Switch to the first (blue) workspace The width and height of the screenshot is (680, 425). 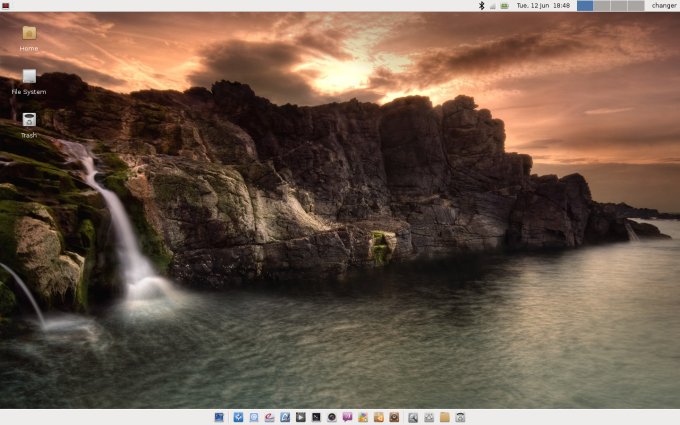(585, 6)
